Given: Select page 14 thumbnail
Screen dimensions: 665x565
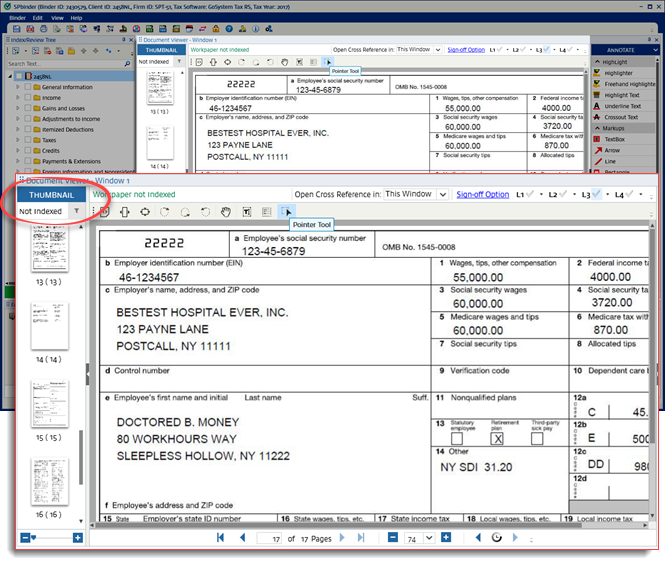Looking at the screenshot, I should [x=49, y=327].
